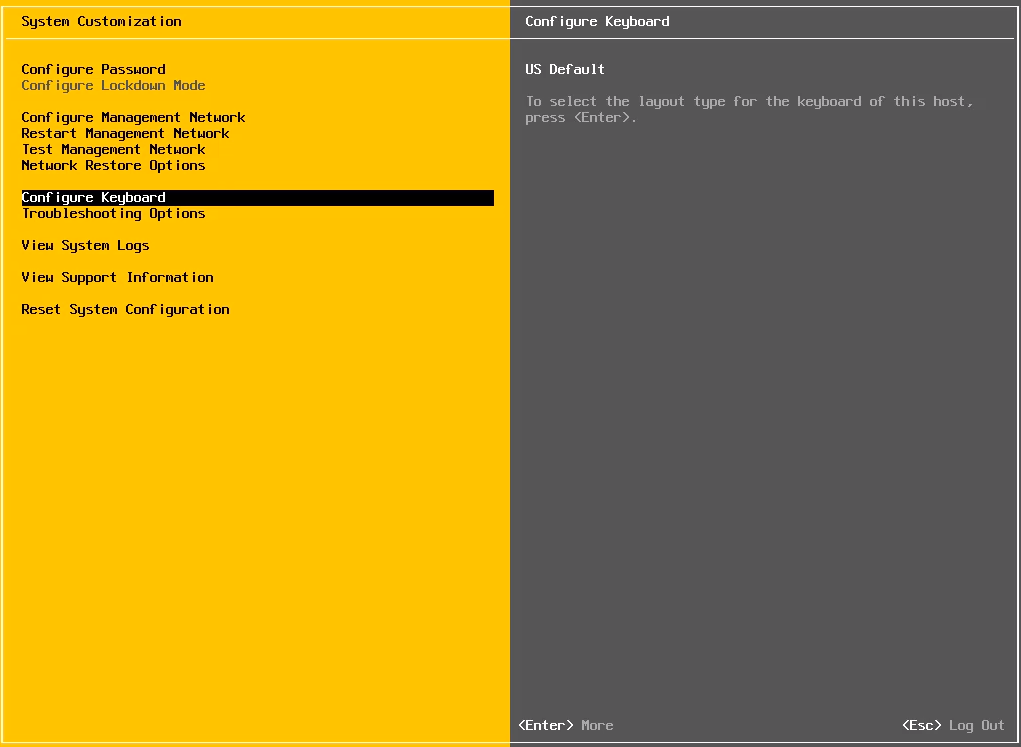Select Test Management Network
The width and height of the screenshot is (1021, 747).
(113, 149)
